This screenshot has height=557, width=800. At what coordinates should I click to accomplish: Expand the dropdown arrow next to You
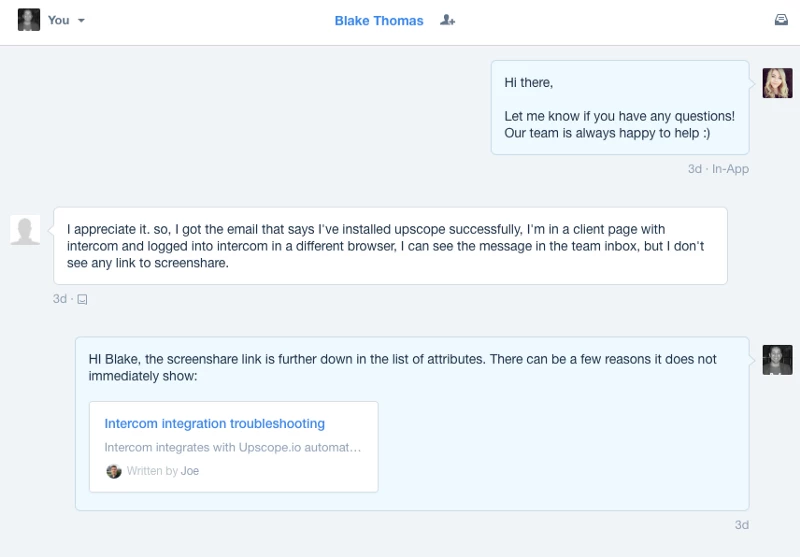coord(81,21)
